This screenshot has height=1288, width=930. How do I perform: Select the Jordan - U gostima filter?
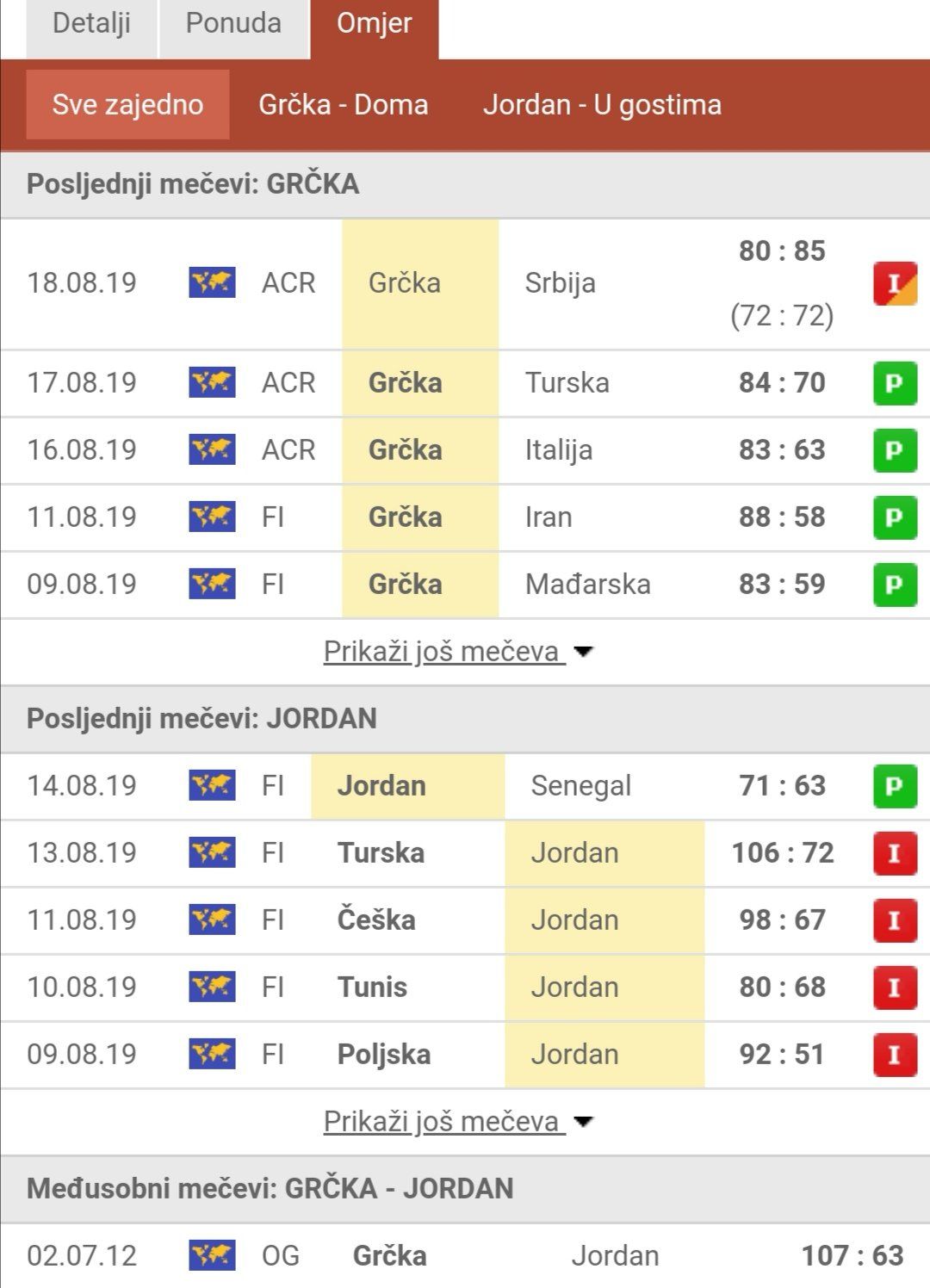tap(602, 104)
